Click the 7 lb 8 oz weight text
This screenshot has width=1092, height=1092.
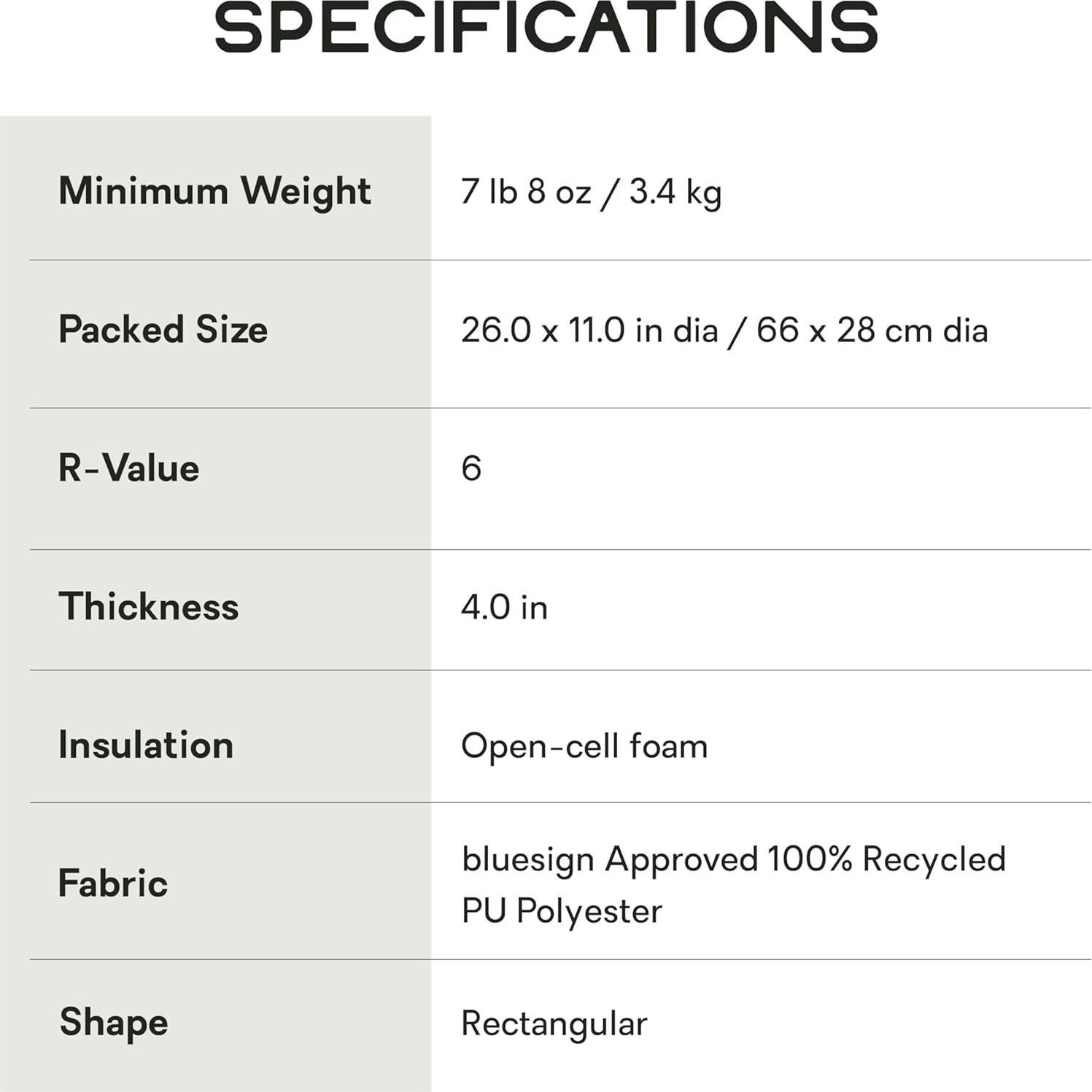pos(525,191)
